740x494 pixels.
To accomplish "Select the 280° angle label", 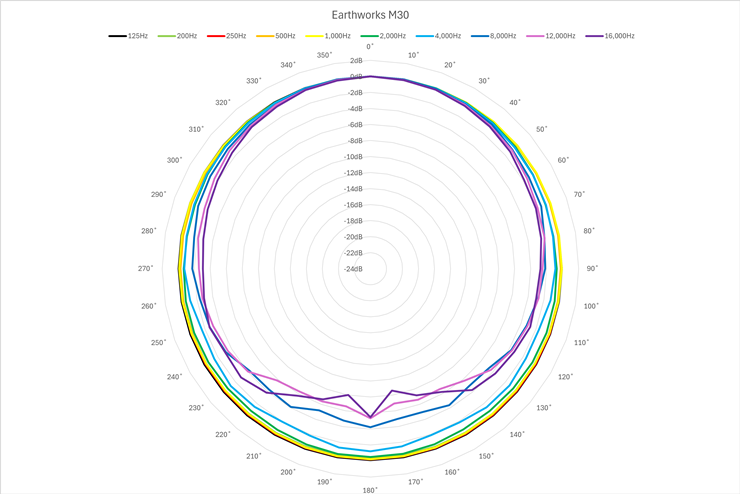I will [x=149, y=231].
